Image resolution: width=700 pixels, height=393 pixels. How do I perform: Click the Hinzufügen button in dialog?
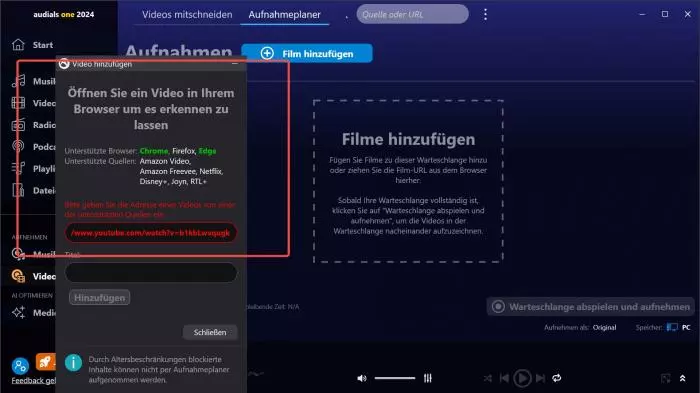[100, 298]
